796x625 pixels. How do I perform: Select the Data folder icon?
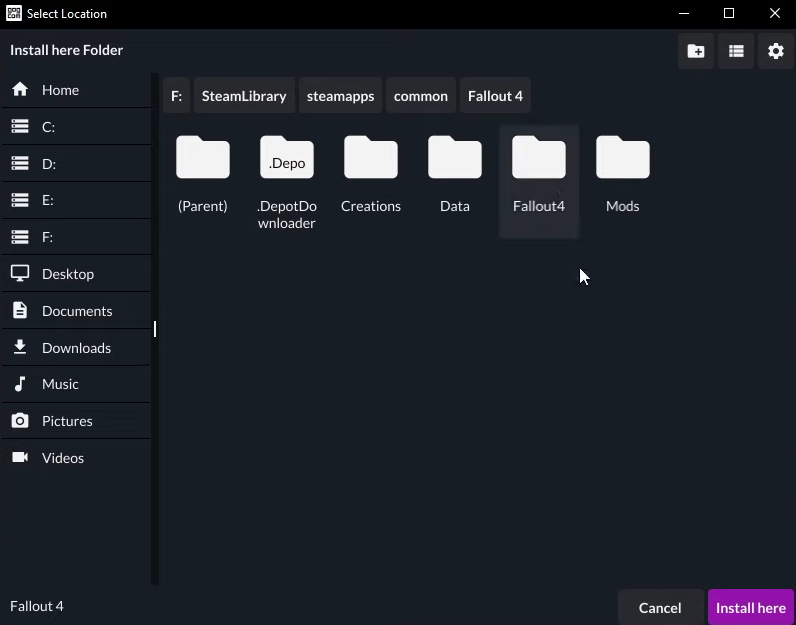[x=455, y=160]
